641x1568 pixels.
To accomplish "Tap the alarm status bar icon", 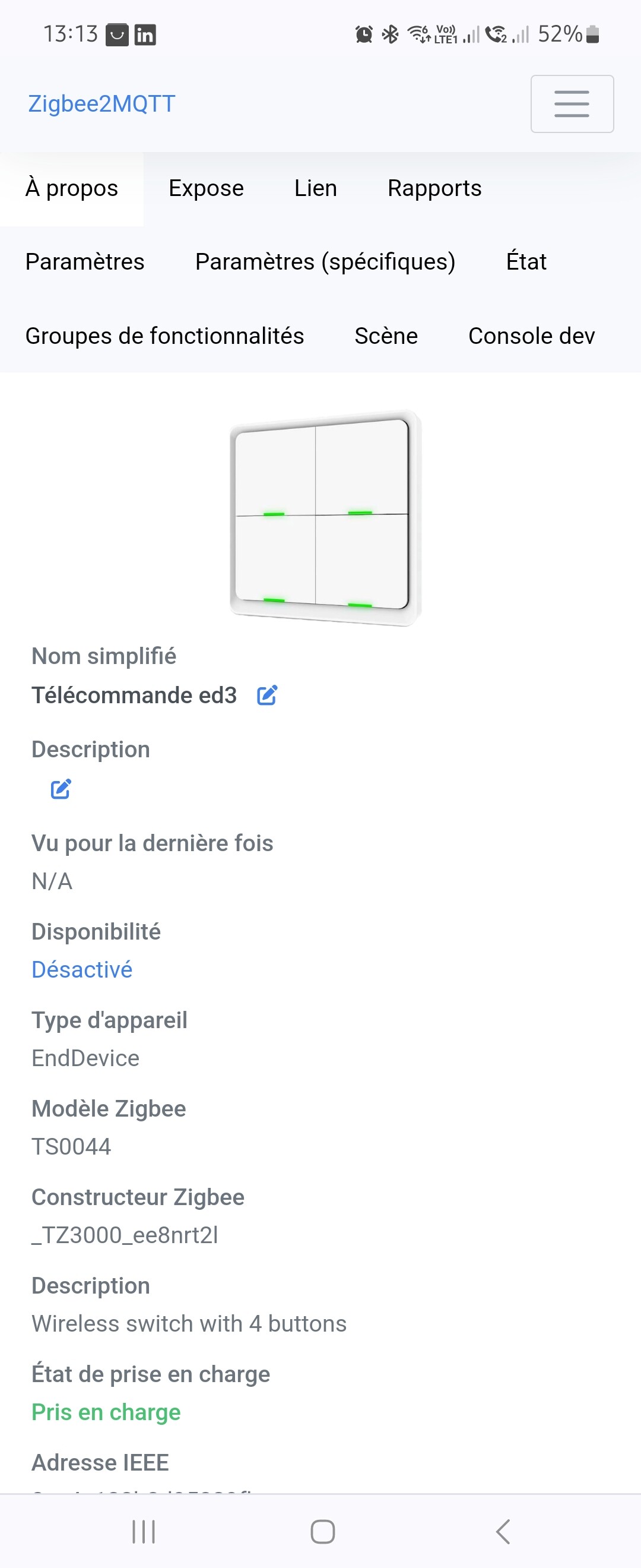I will 364,34.
